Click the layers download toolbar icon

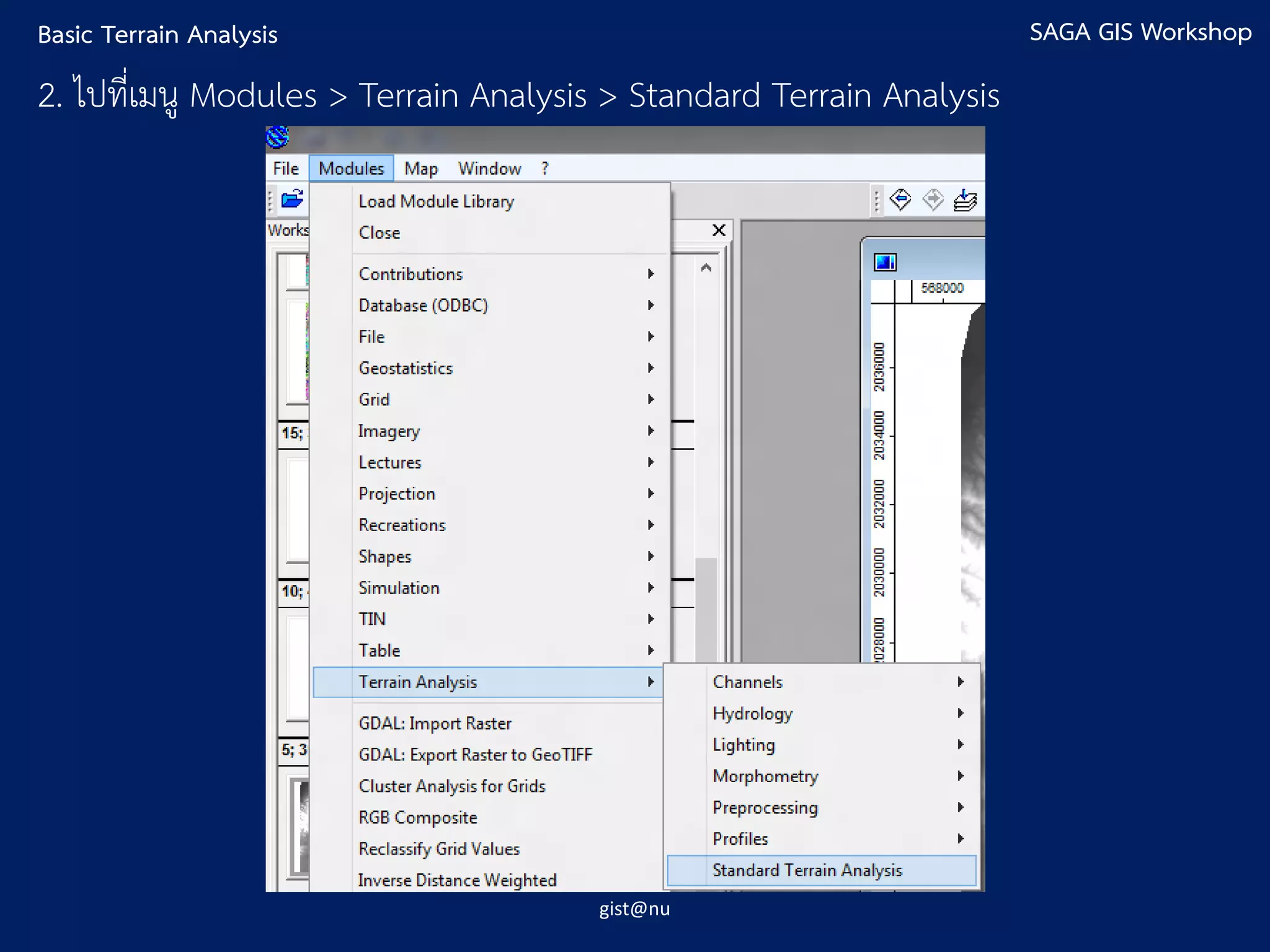click(965, 200)
